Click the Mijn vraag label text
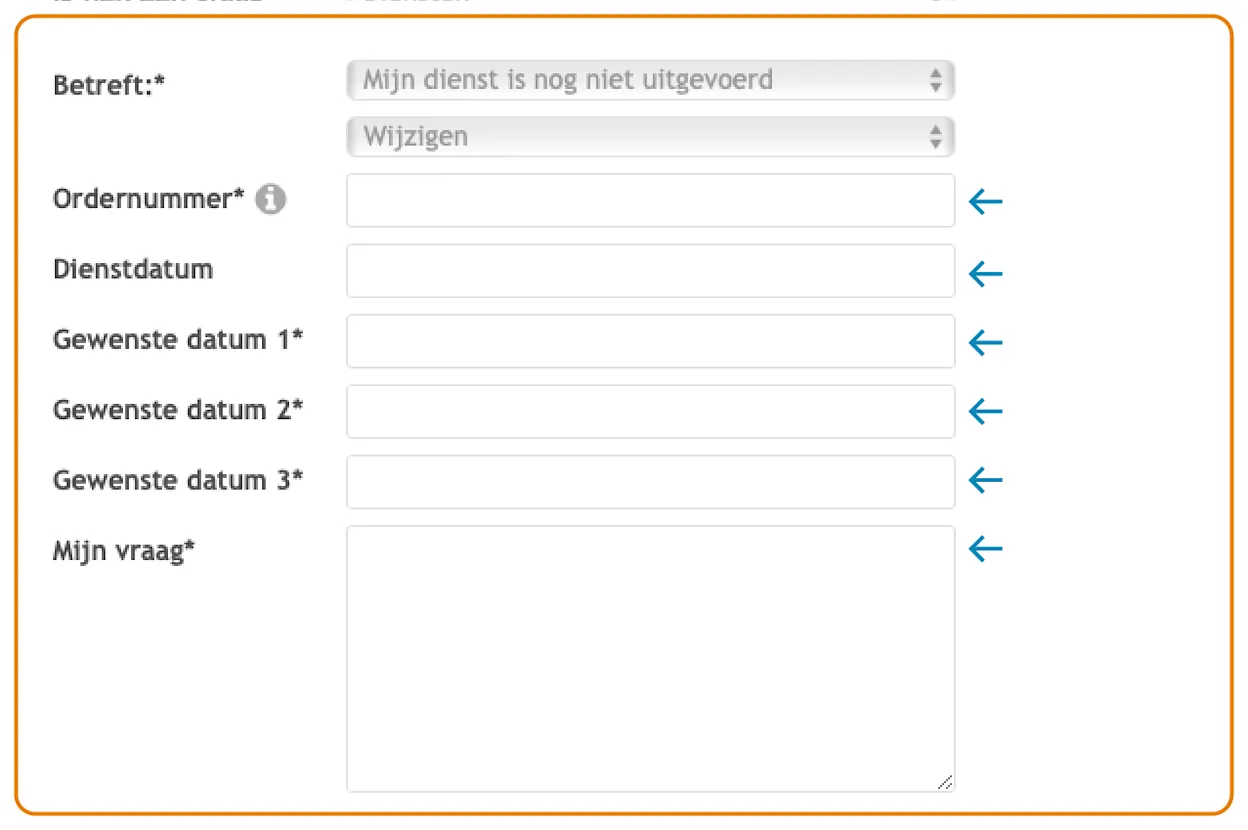This screenshot has height=830, width=1248. click(124, 551)
